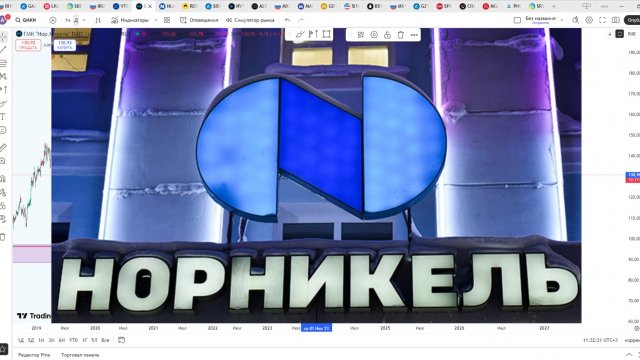The image size is (640, 360).
Task: Start Симулятор рынка (market replay)
Action: point(250,20)
